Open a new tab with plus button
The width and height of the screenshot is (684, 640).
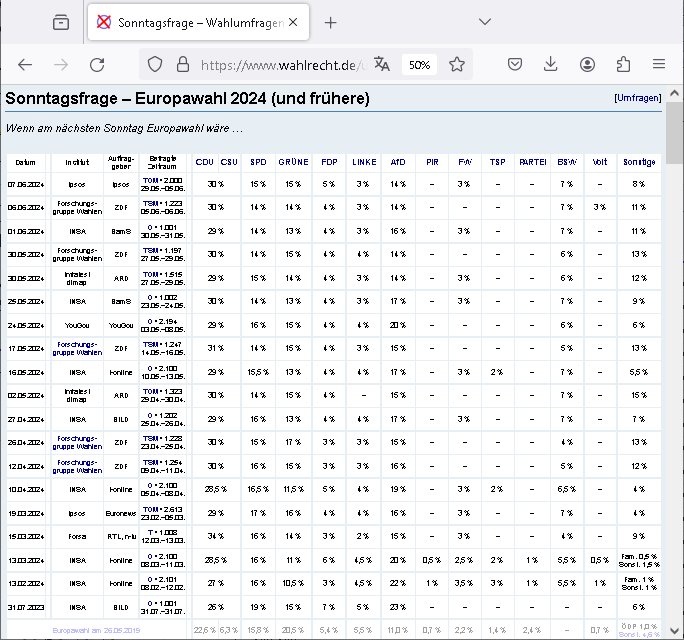331,22
